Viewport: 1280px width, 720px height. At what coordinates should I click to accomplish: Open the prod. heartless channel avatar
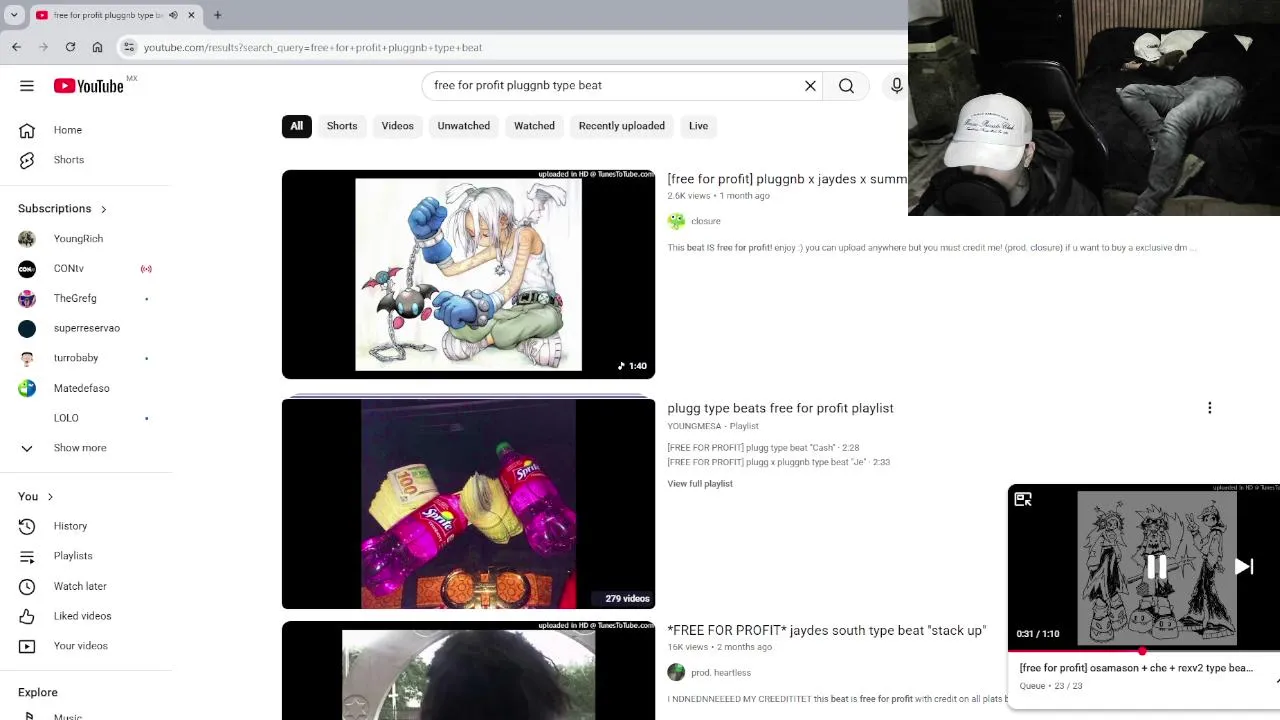(x=676, y=673)
